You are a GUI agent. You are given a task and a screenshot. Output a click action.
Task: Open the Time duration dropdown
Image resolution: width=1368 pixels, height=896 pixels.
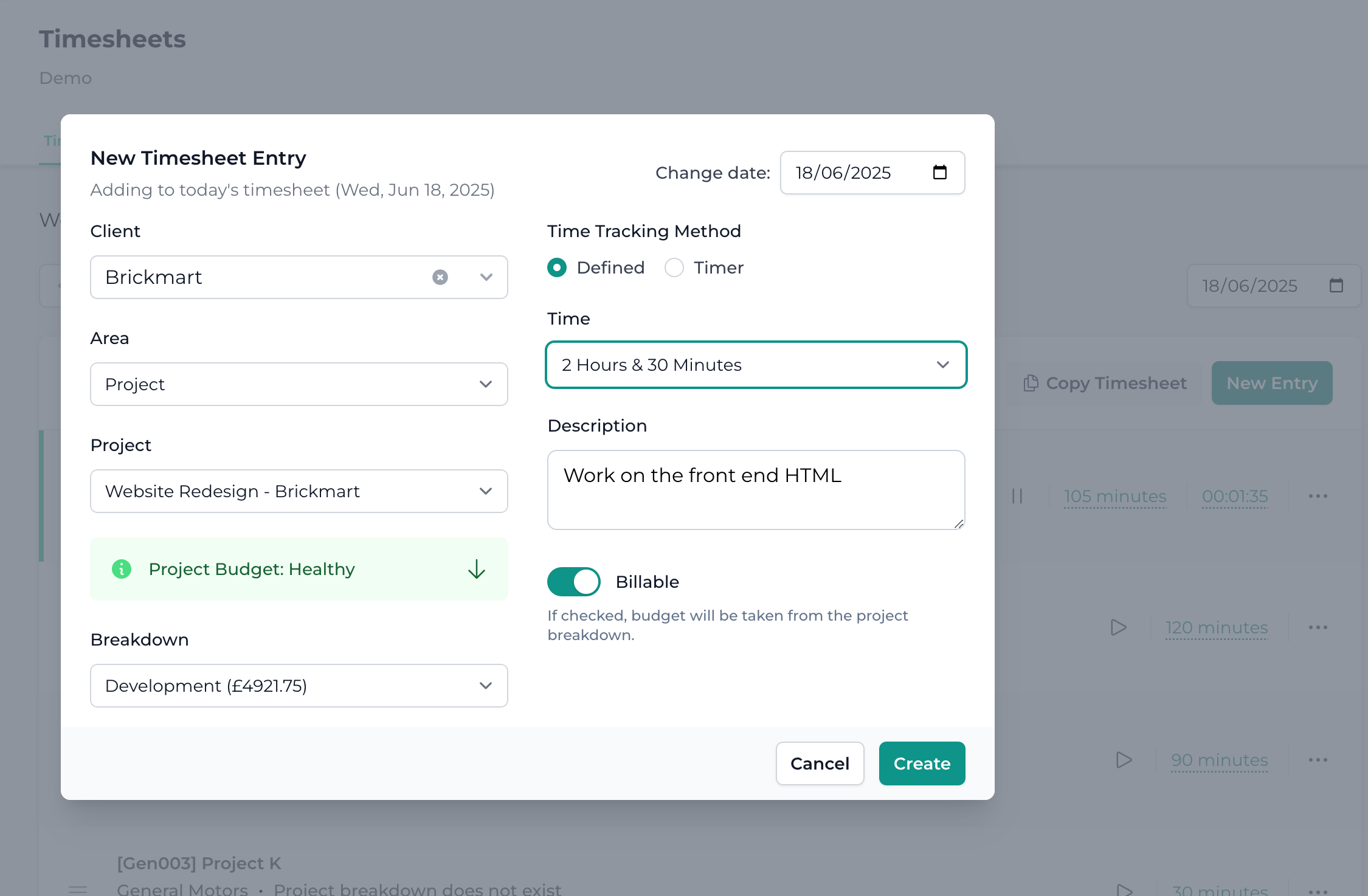756,365
